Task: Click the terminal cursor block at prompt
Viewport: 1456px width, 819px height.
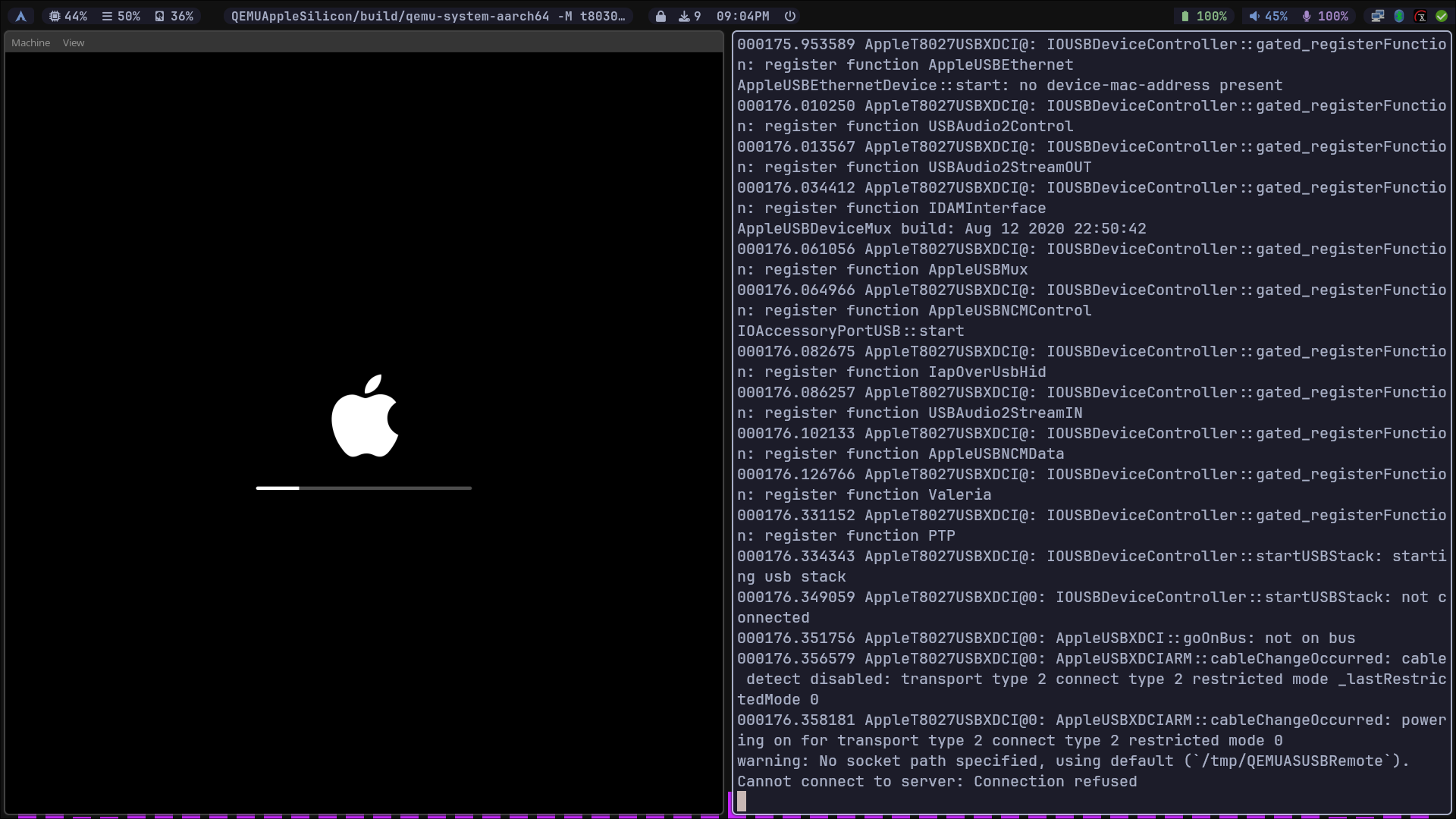Action: click(742, 802)
